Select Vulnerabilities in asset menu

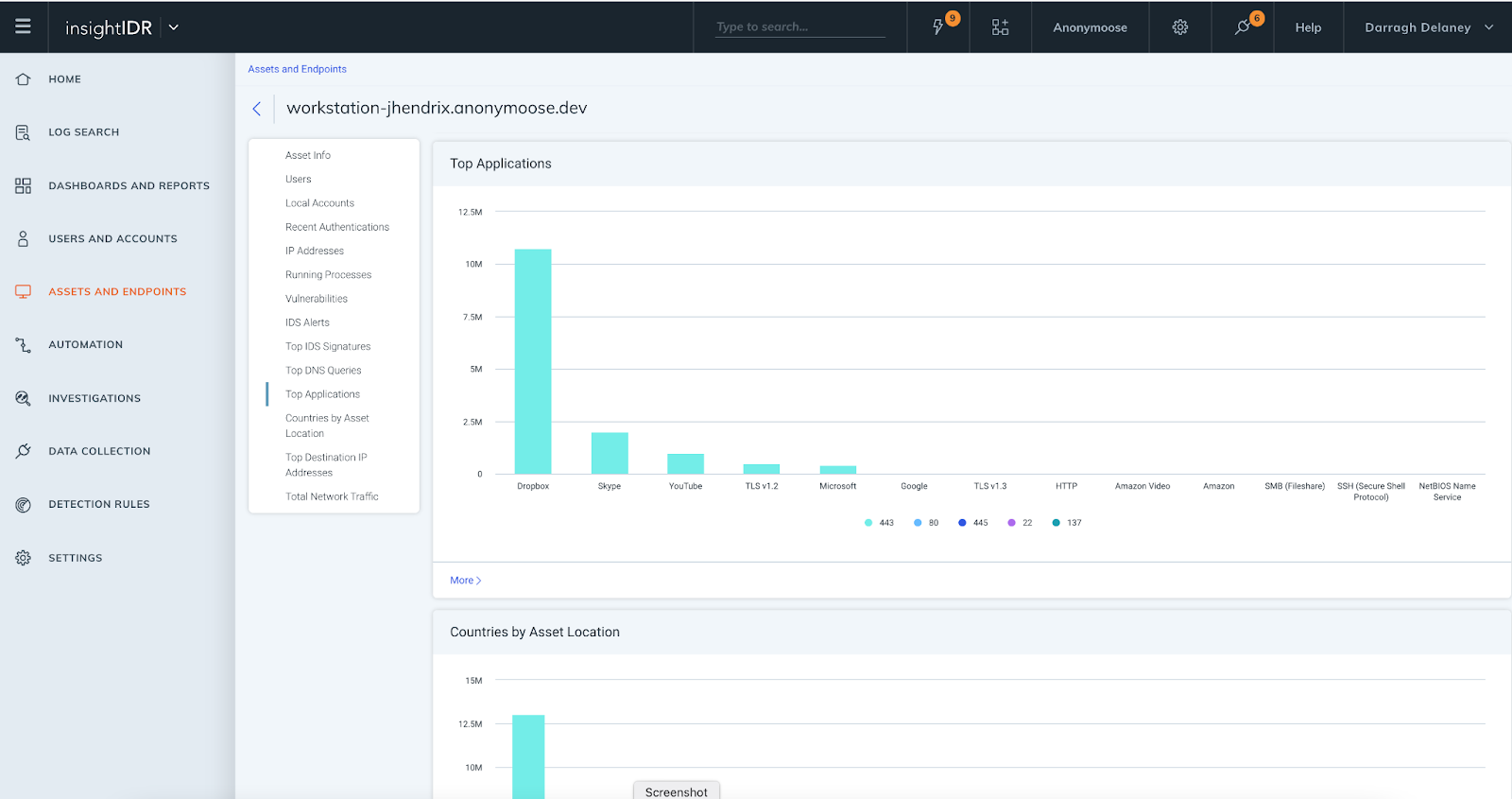tap(317, 299)
